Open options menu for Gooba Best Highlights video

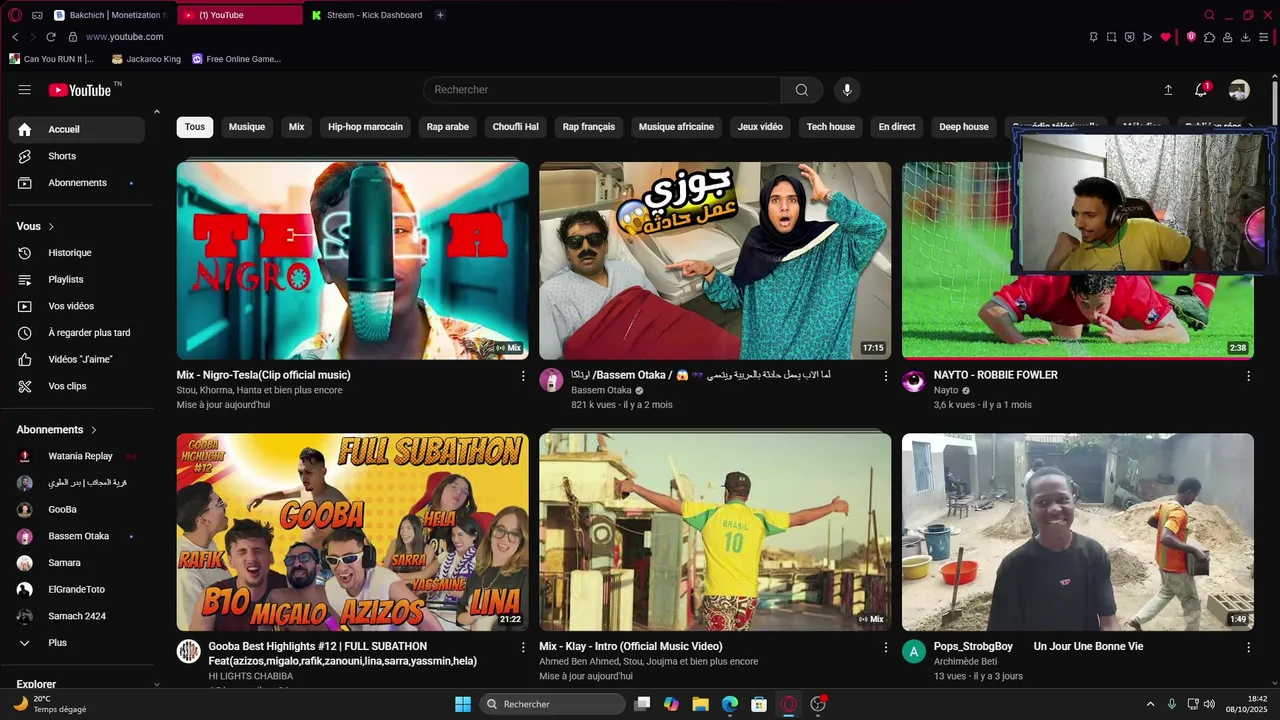coord(523,647)
